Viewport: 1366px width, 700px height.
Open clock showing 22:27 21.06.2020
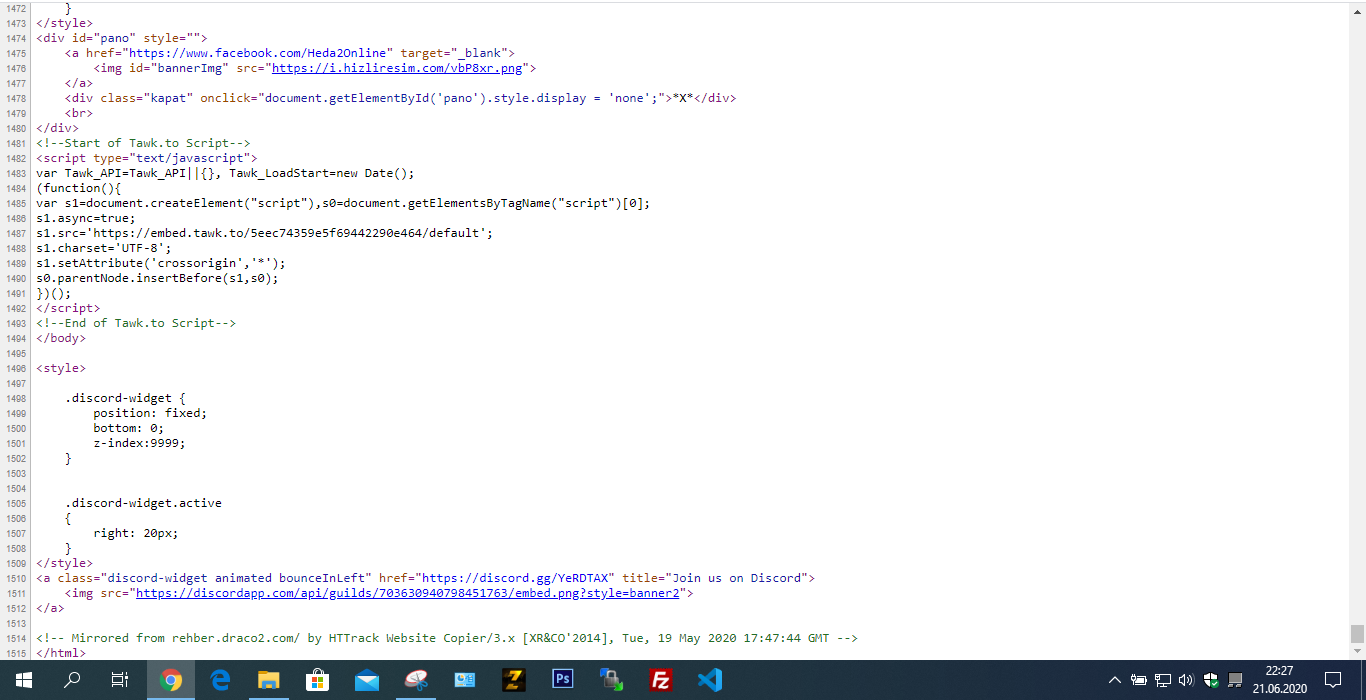tap(1280, 680)
